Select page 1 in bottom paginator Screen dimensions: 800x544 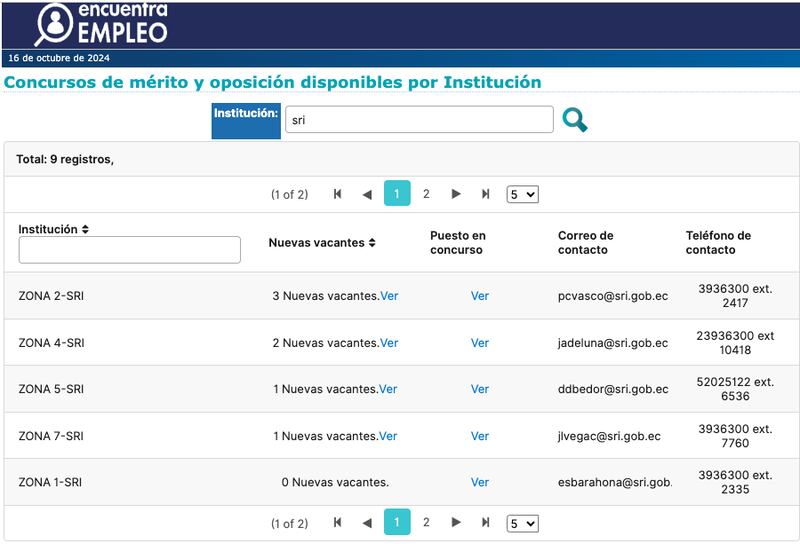pos(397,522)
